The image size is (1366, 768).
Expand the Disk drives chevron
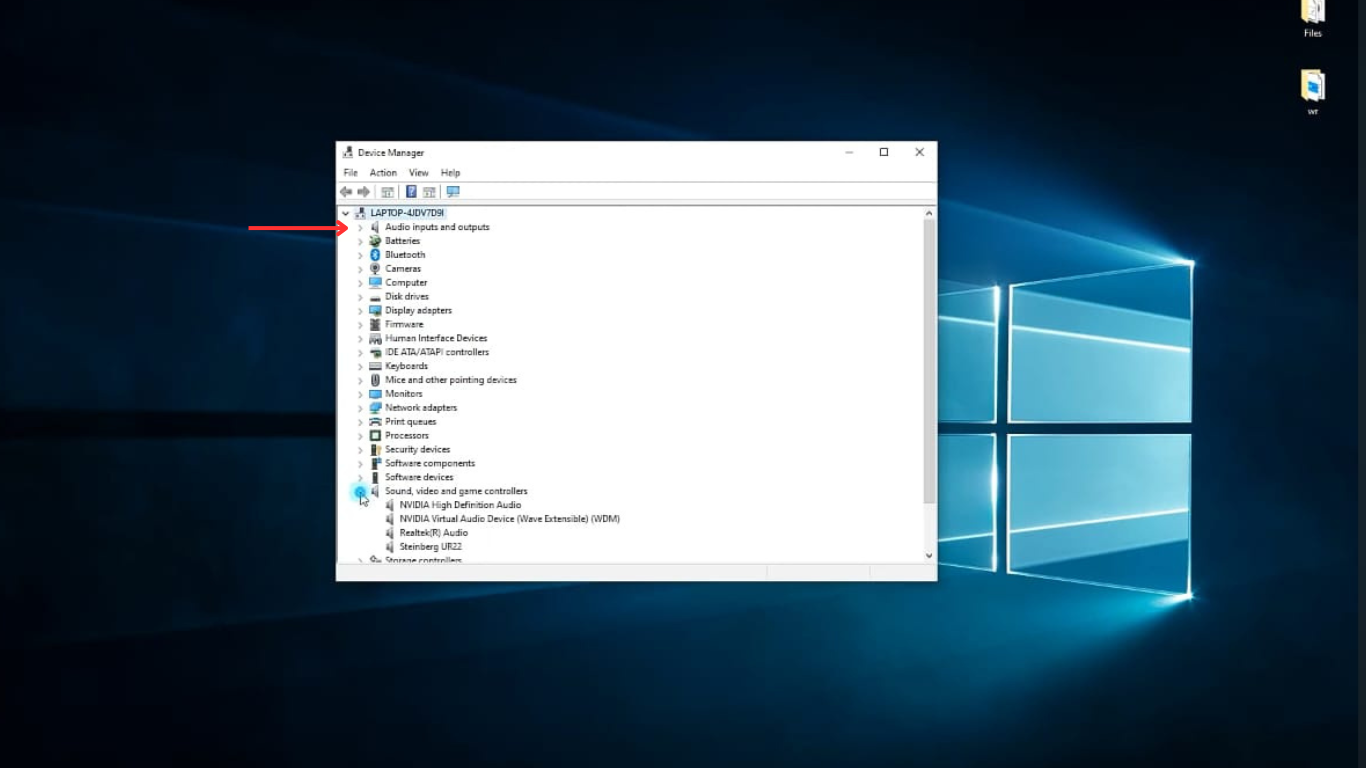[360, 297]
